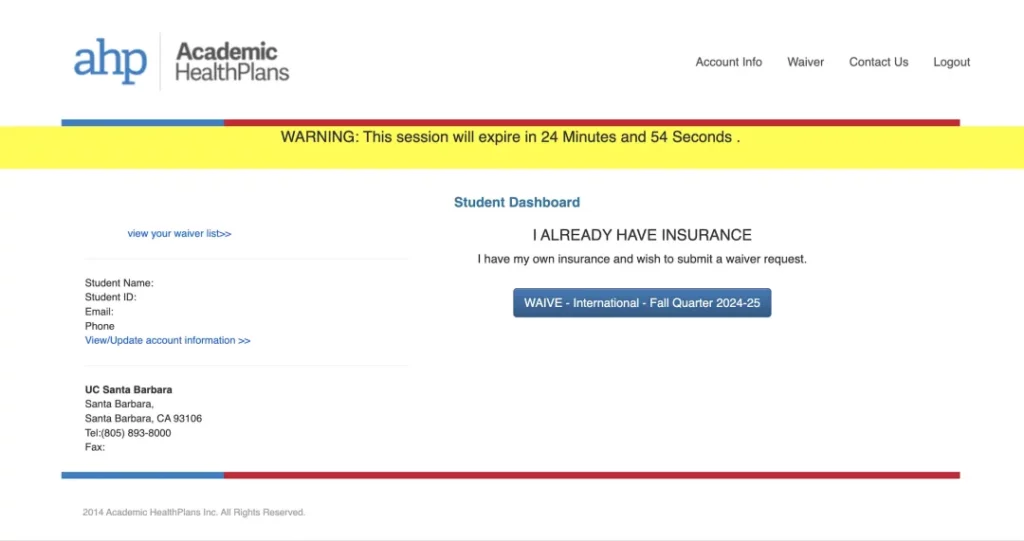The width and height of the screenshot is (1024, 541).
Task: Click WAIVE - International - Fall Quarter 2024-25 button
Action: 642,303
